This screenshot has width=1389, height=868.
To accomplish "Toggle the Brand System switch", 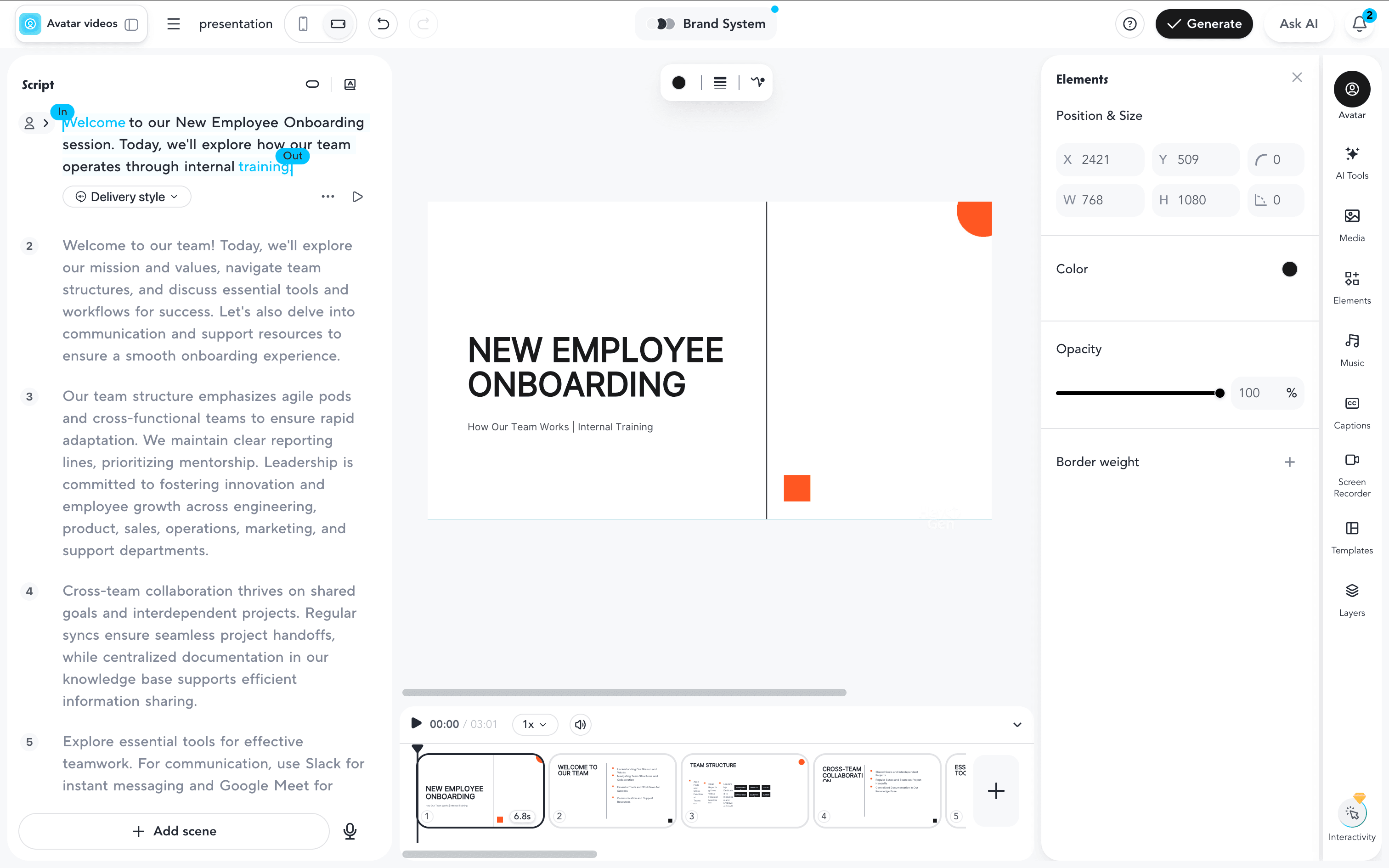I will tap(665, 23).
